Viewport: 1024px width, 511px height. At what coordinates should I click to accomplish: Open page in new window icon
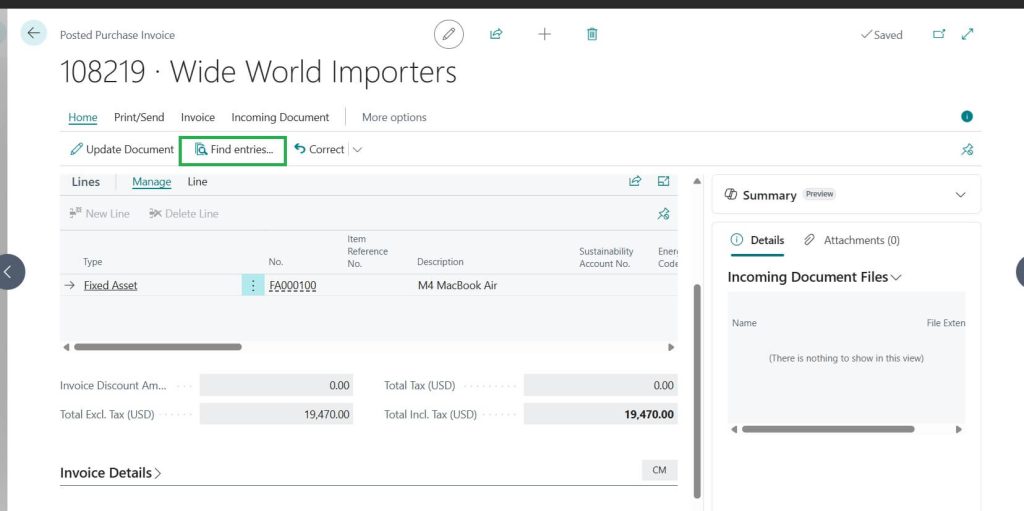939,34
